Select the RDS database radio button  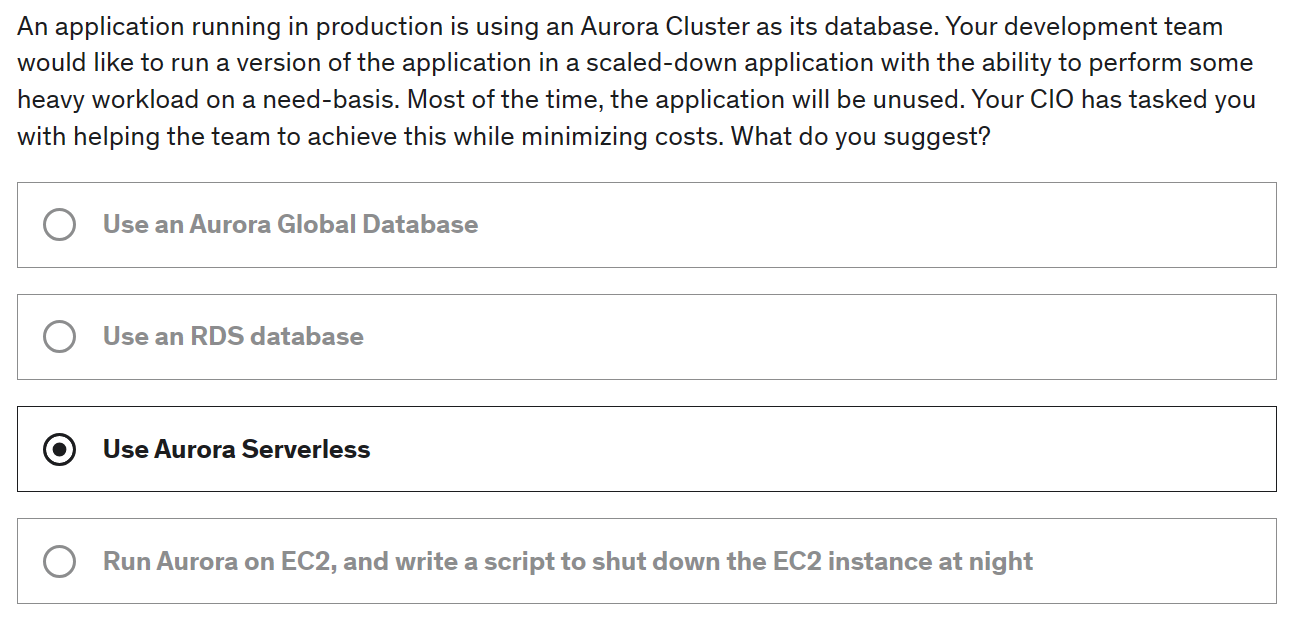59,337
